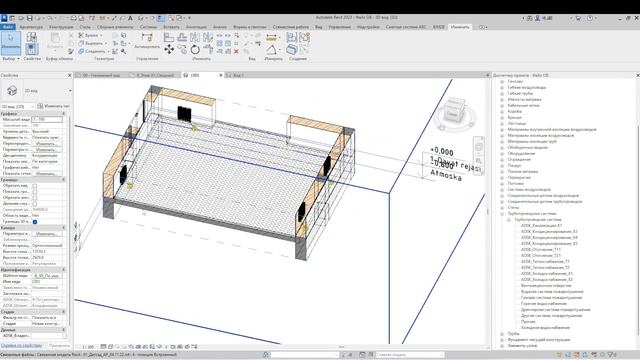Click the Create Group icon in Создание panel
This screenshot has width=640, height=360.
(304, 38)
